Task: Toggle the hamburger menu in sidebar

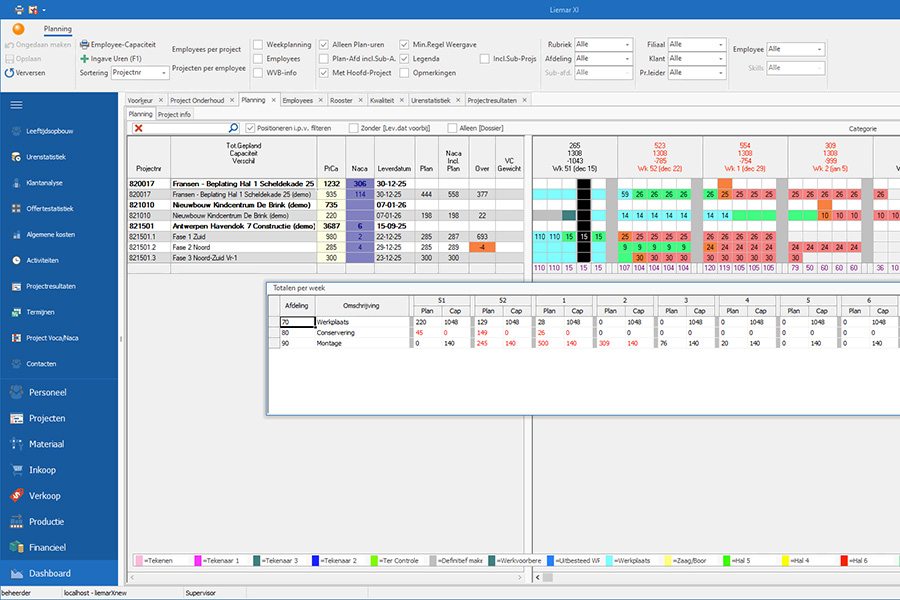Action: point(17,104)
